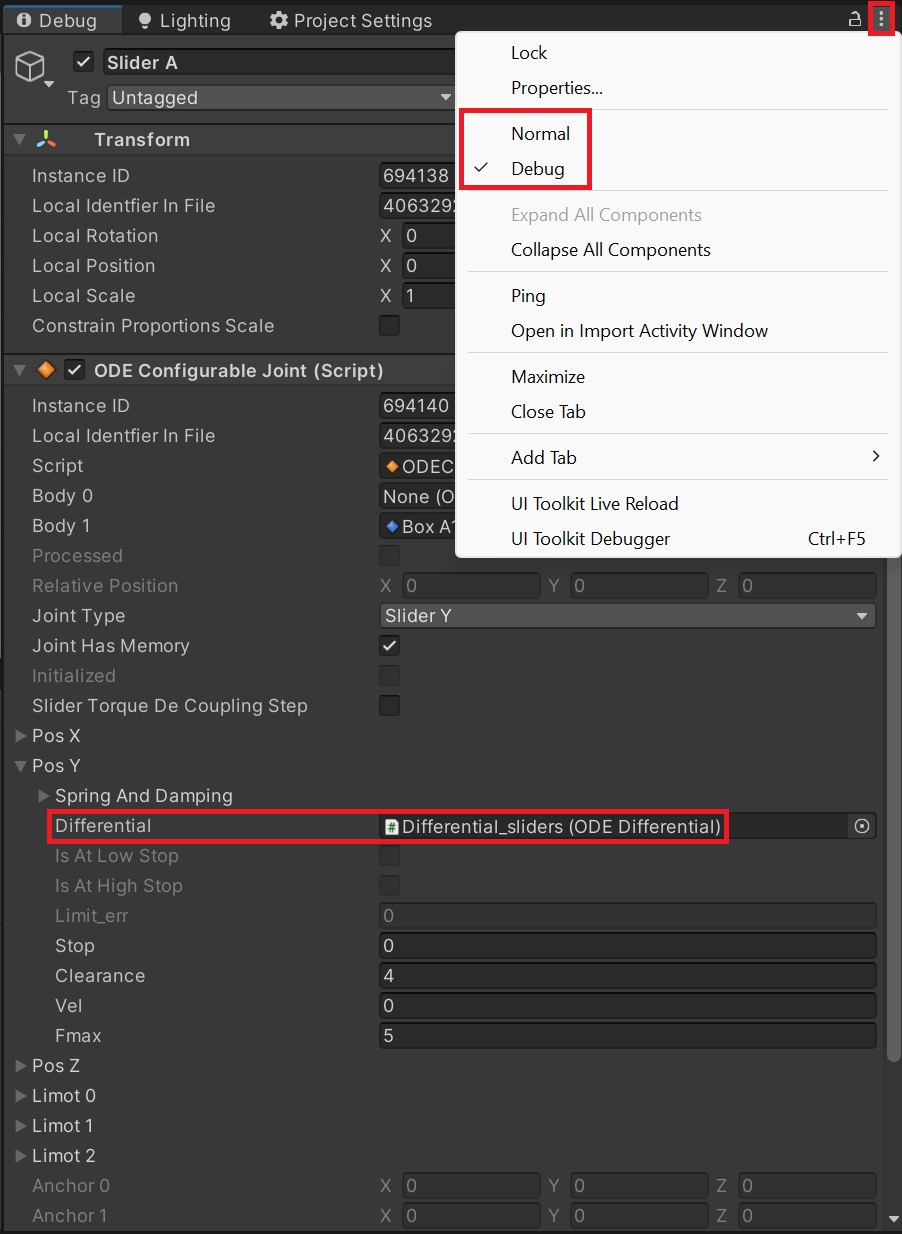
Task: Toggle the Slider A active checkbox
Action: coord(83,61)
